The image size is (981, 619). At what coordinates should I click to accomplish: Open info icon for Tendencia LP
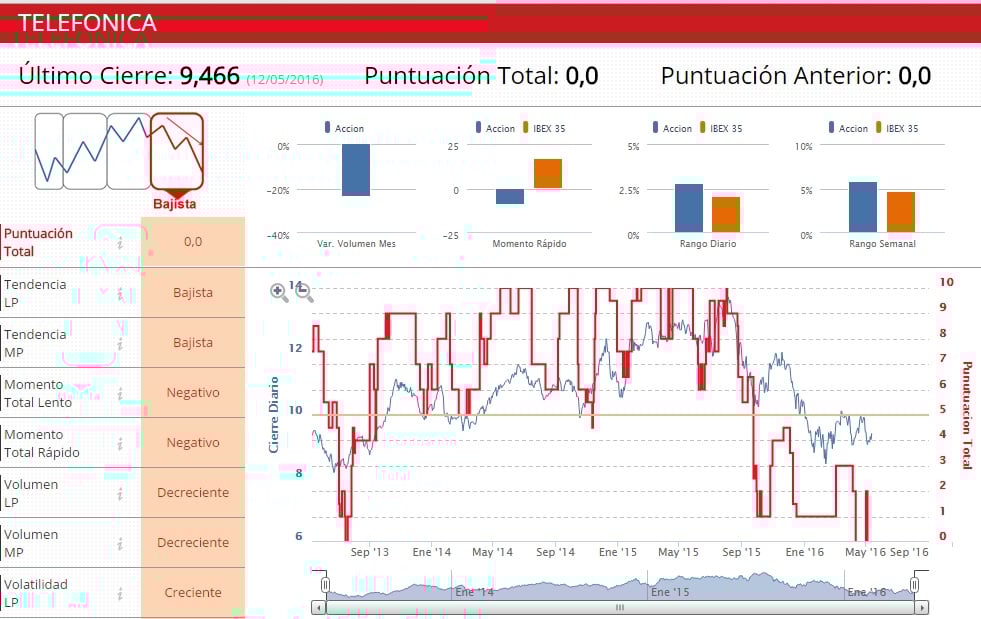[120, 292]
